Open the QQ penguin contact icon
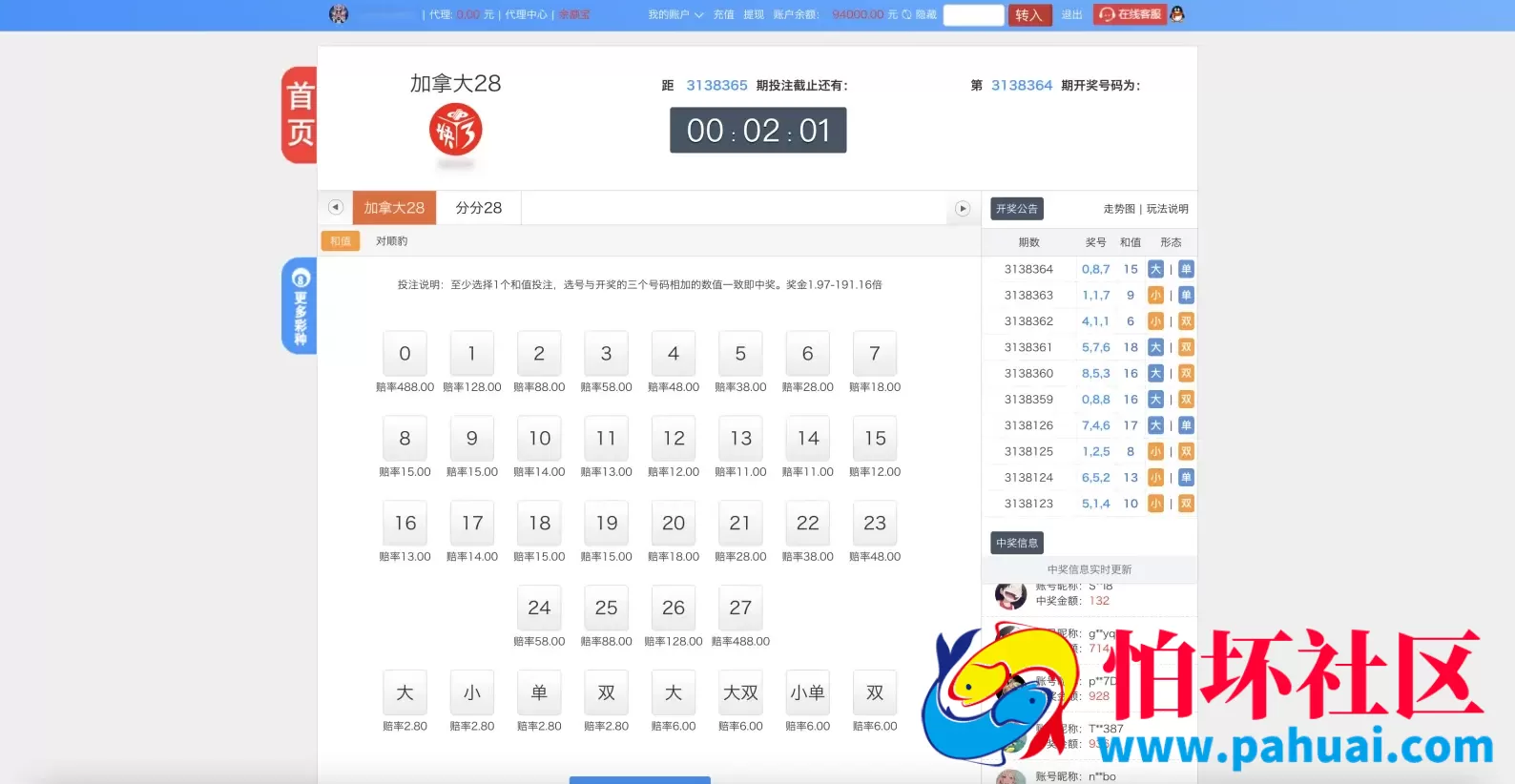Screen dimensions: 1515x784 point(1177,14)
